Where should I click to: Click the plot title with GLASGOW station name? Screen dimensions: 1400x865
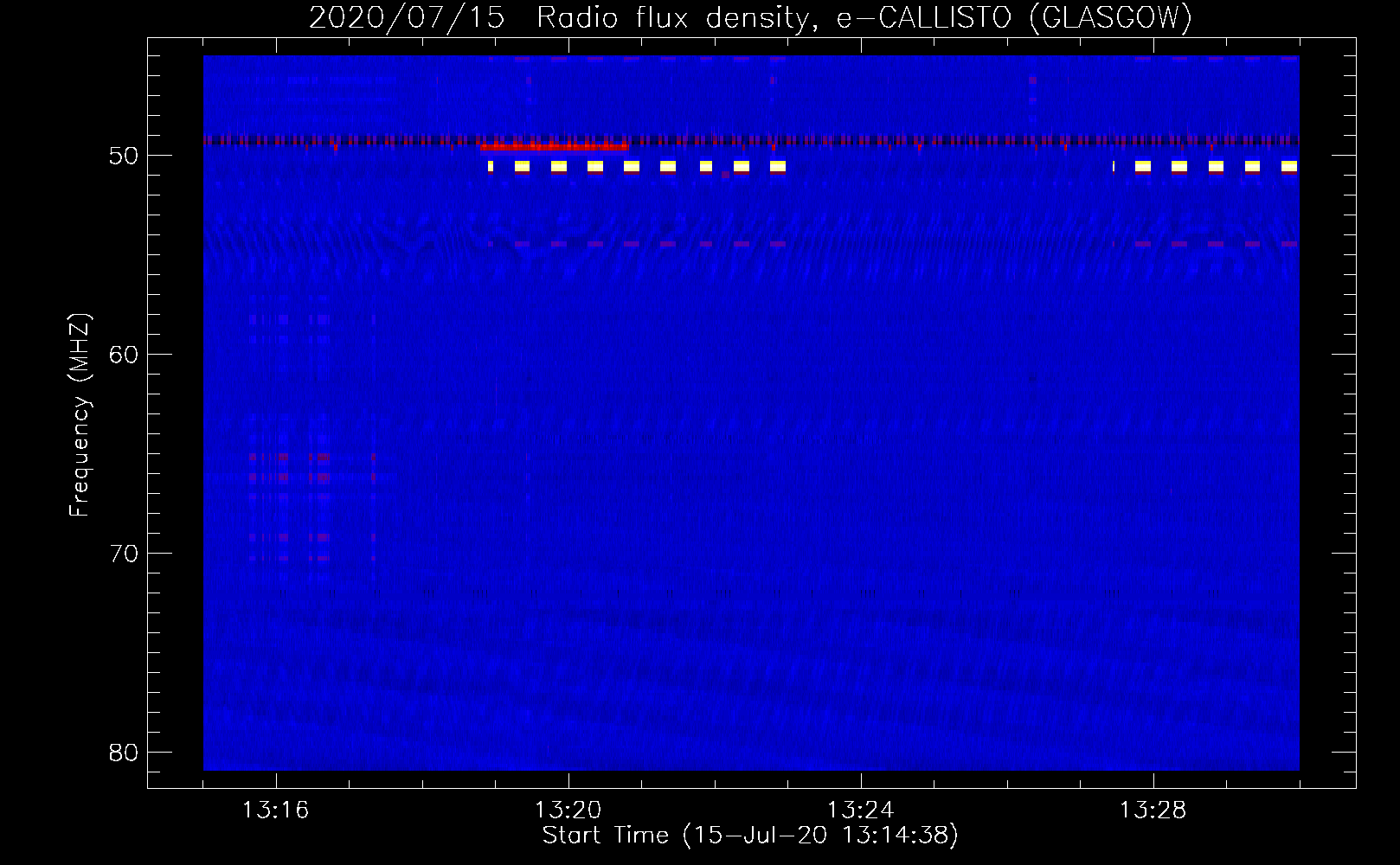pyautogui.click(x=750, y=17)
